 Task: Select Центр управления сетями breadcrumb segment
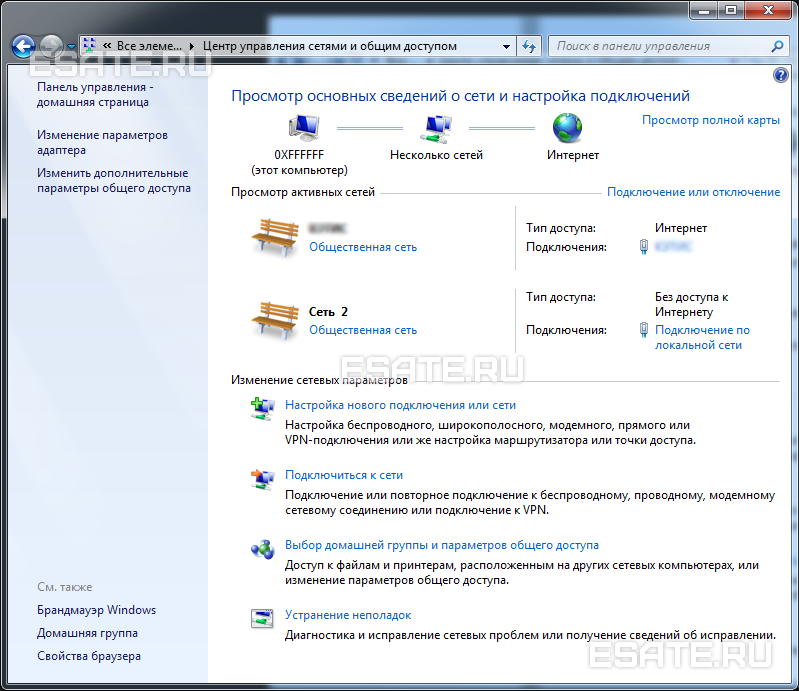[329, 46]
